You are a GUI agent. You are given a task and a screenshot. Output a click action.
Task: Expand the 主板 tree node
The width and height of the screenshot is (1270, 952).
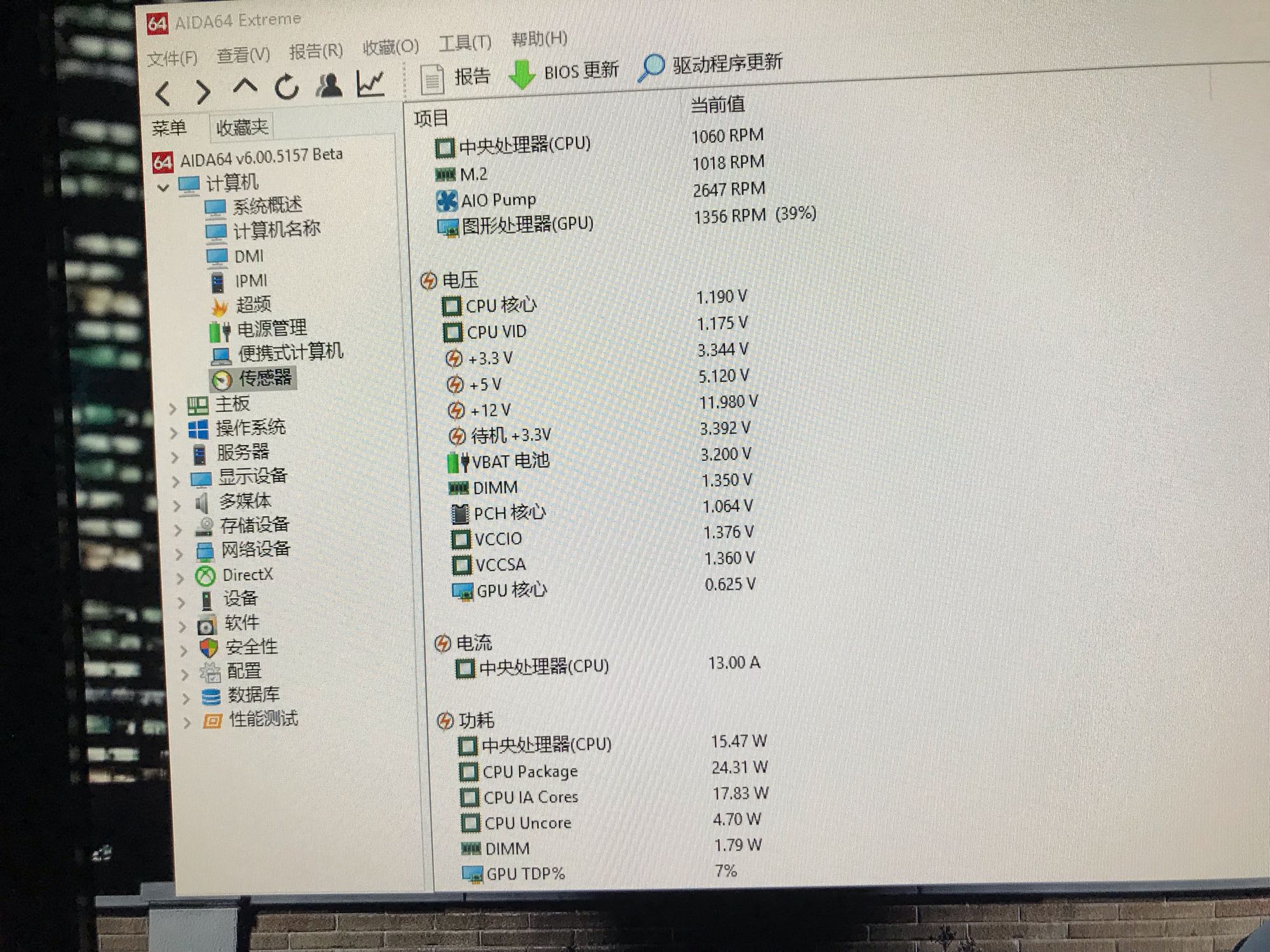(x=173, y=409)
